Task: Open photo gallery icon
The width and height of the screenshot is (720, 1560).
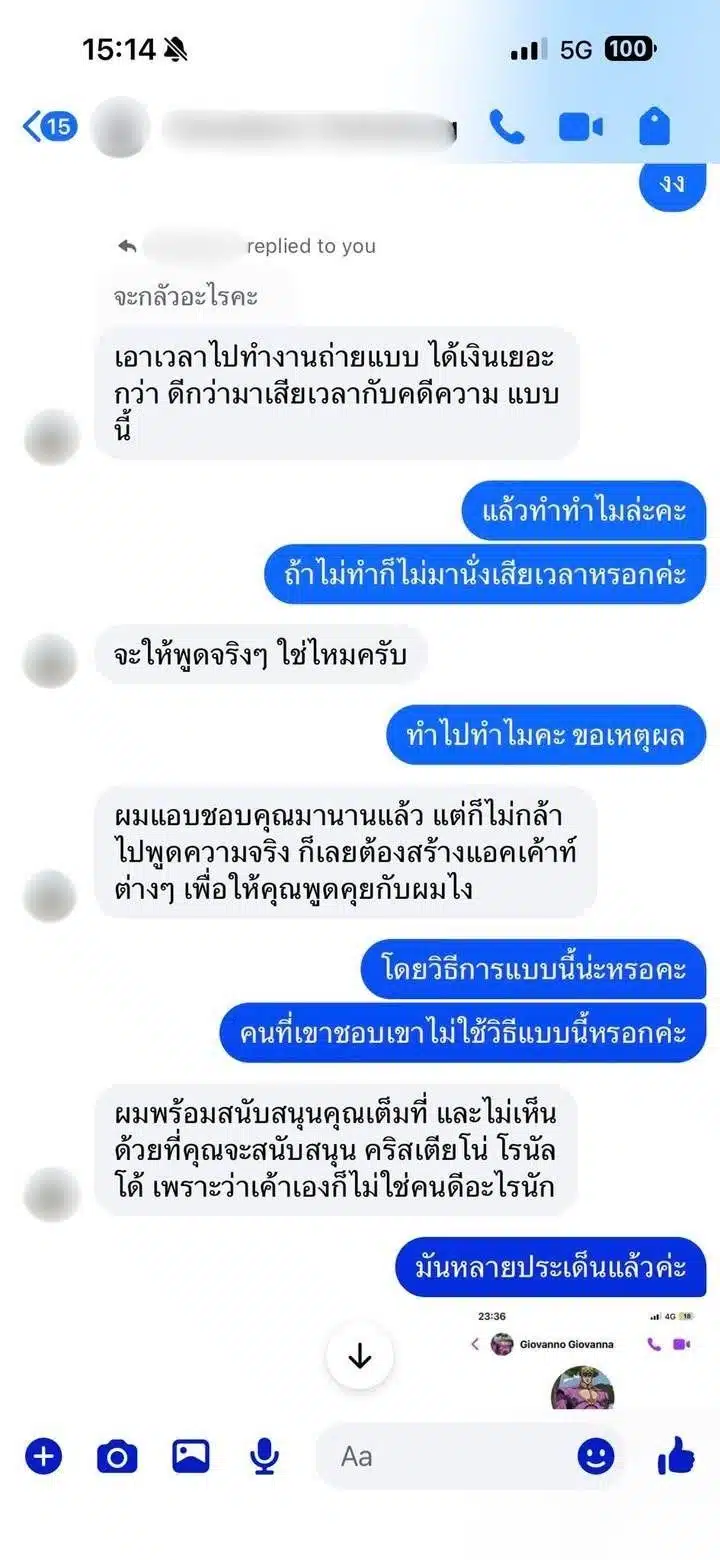Action: click(191, 1456)
